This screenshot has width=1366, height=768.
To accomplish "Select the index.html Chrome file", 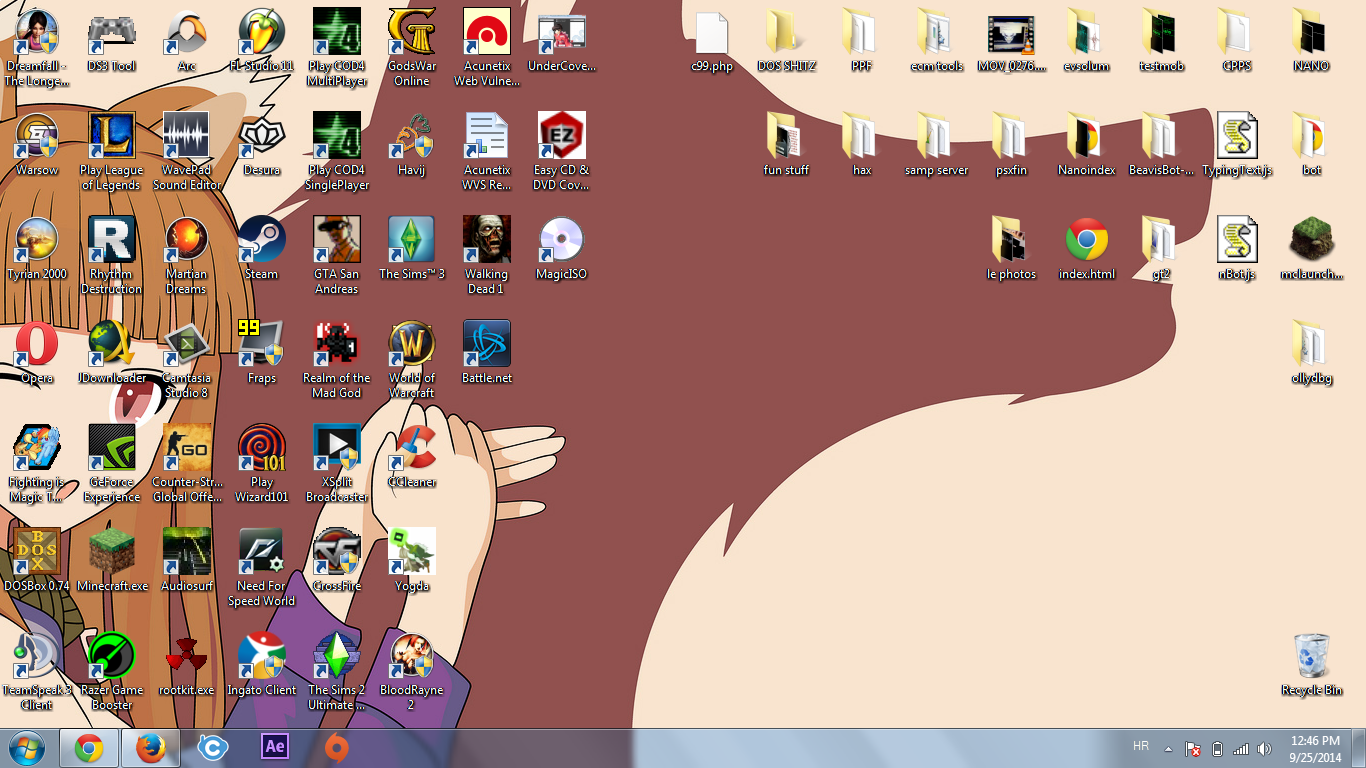I will point(1087,249).
